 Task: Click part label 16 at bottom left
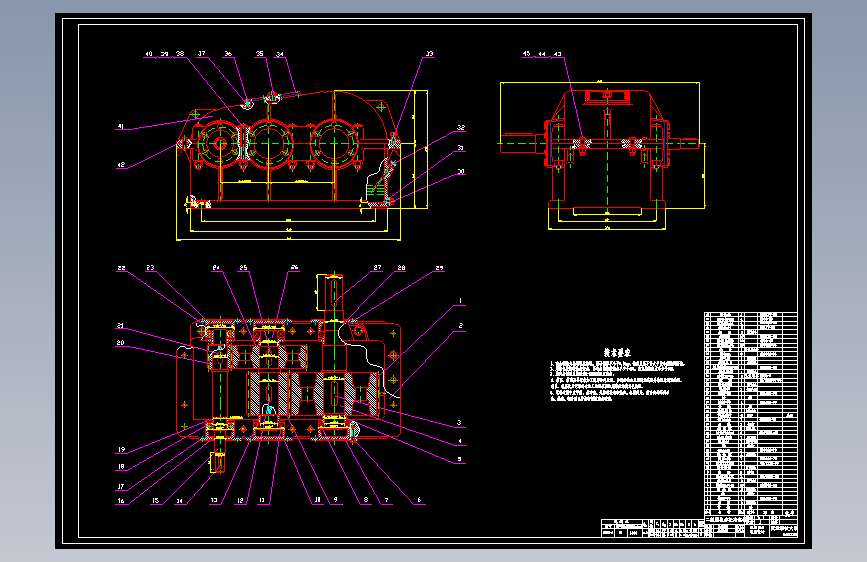(121, 501)
